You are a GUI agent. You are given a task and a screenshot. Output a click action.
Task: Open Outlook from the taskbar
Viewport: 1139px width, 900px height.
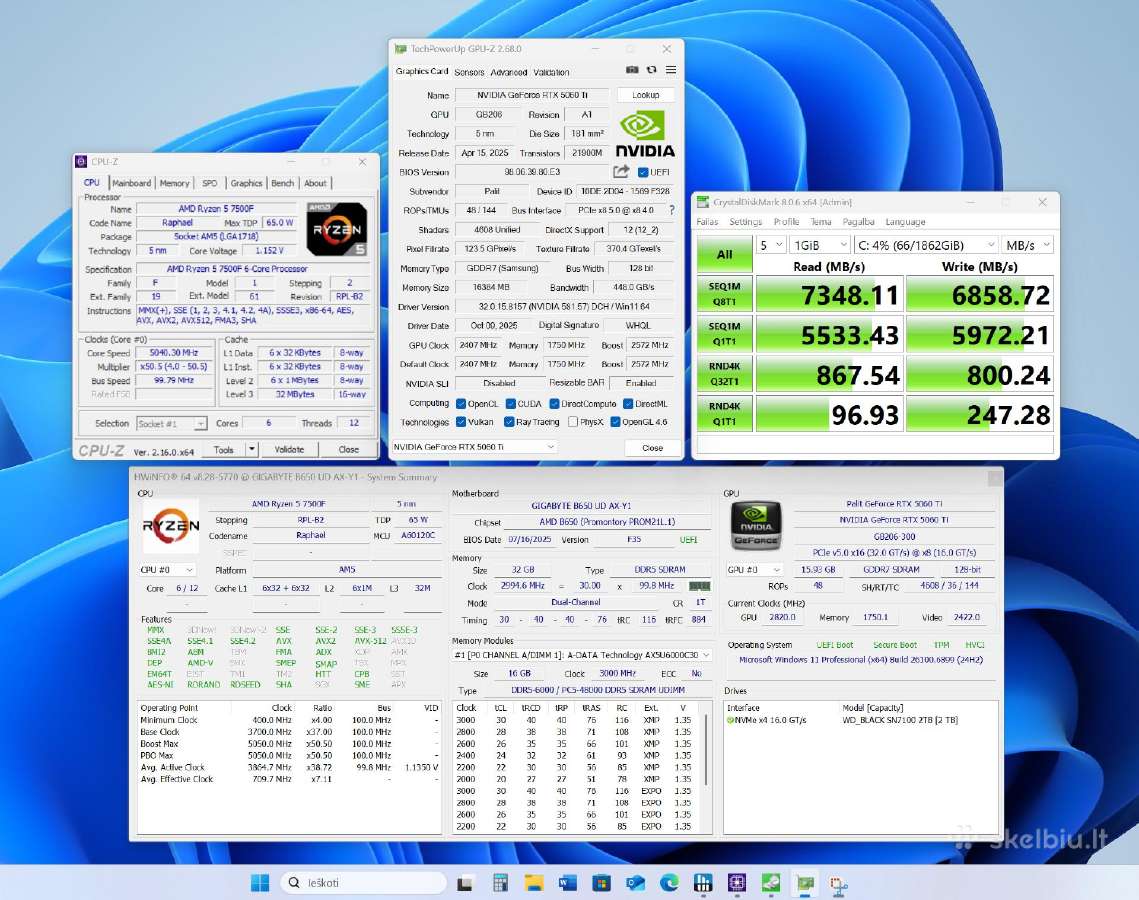(x=636, y=883)
